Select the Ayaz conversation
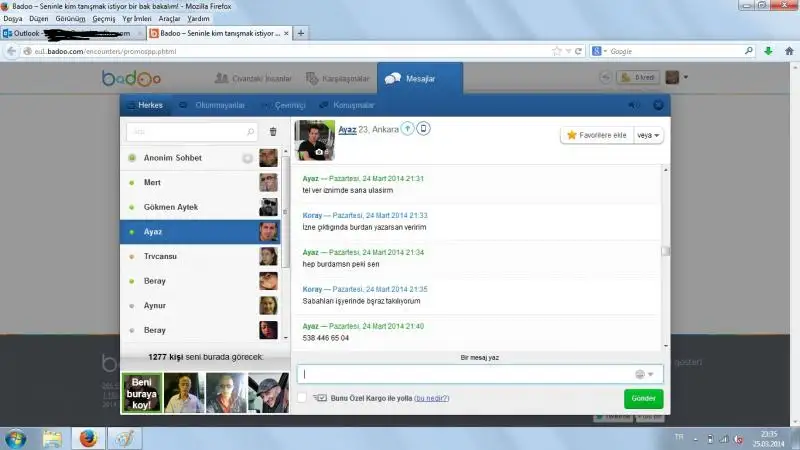Viewport: 800px width, 450px height. click(x=201, y=232)
